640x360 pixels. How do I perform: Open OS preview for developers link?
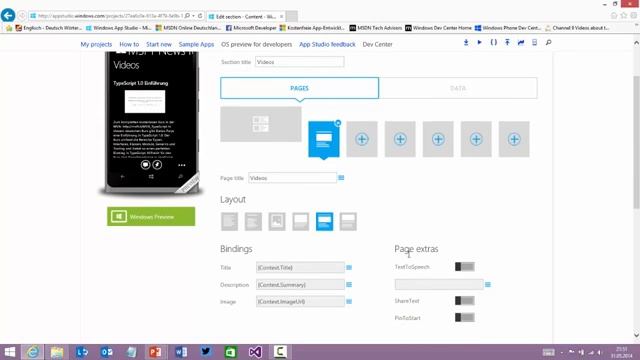coord(257,44)
